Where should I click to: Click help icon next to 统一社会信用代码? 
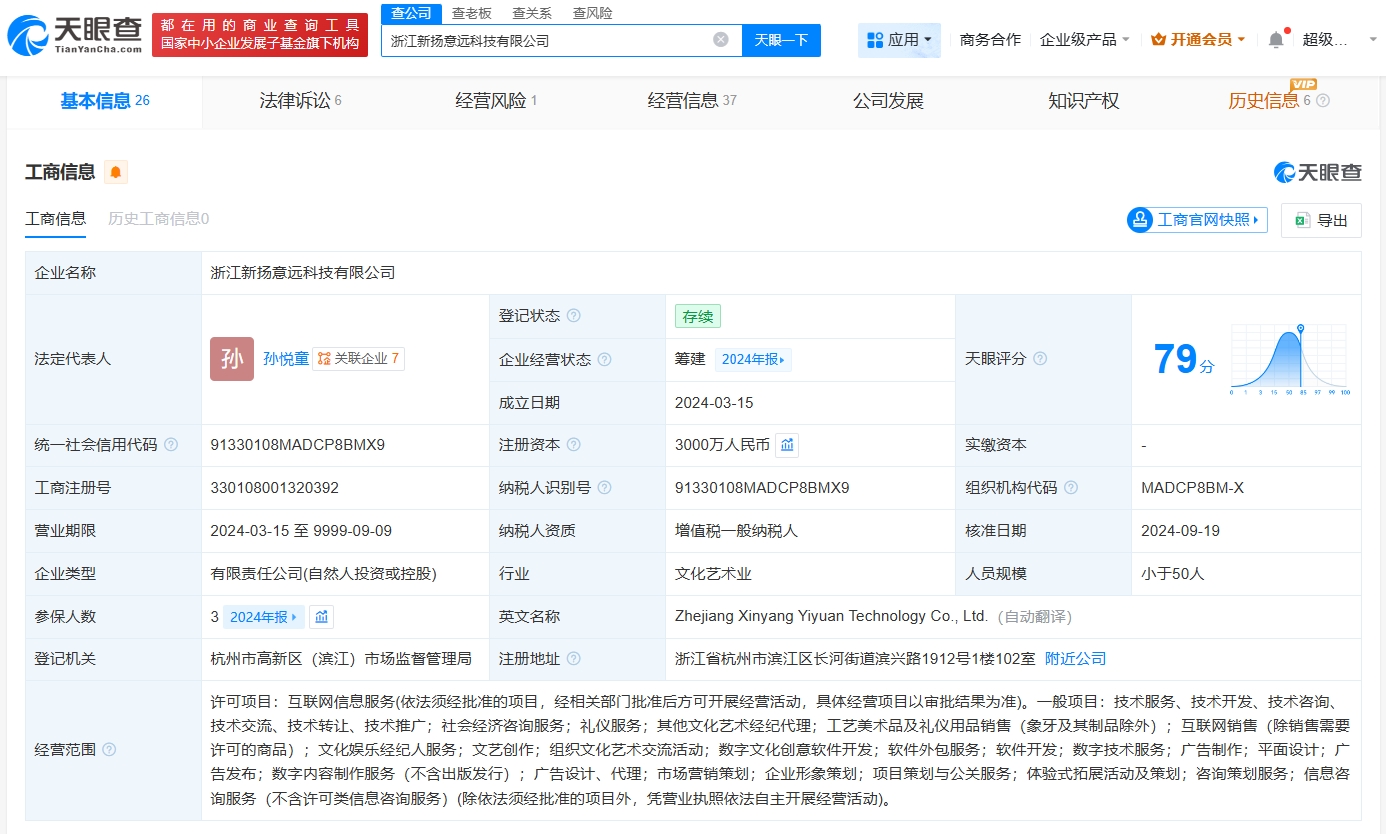click(171, 445)
